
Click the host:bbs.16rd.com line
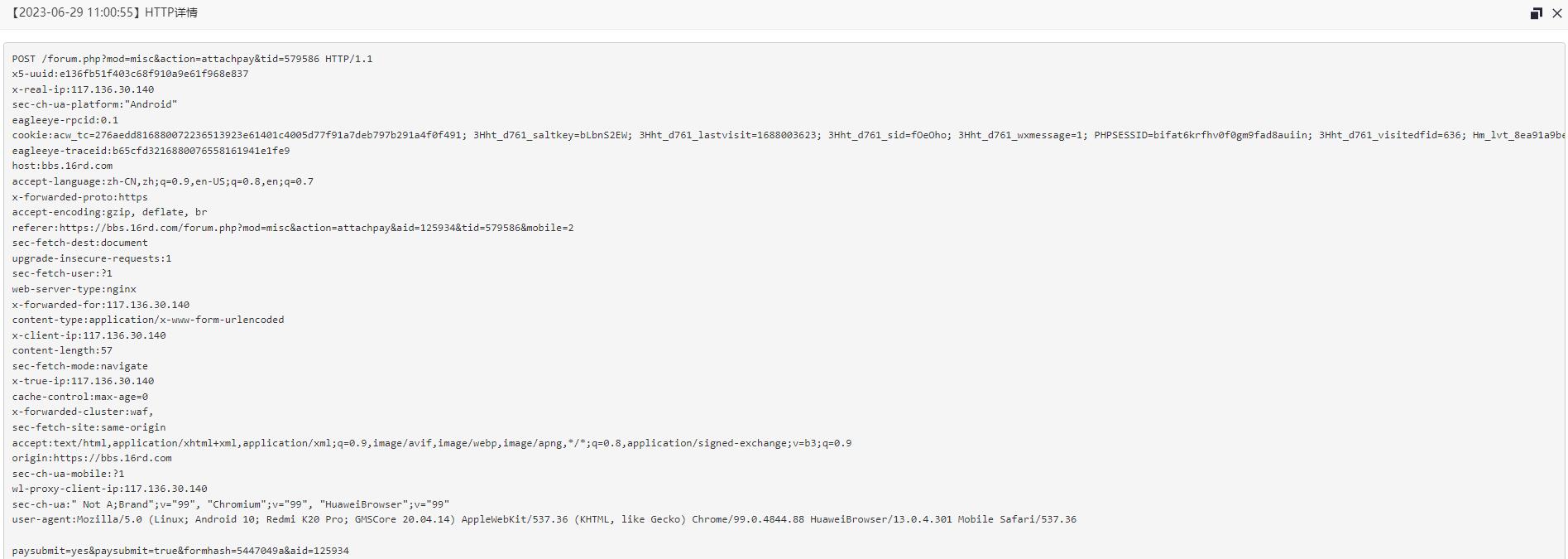62,166
